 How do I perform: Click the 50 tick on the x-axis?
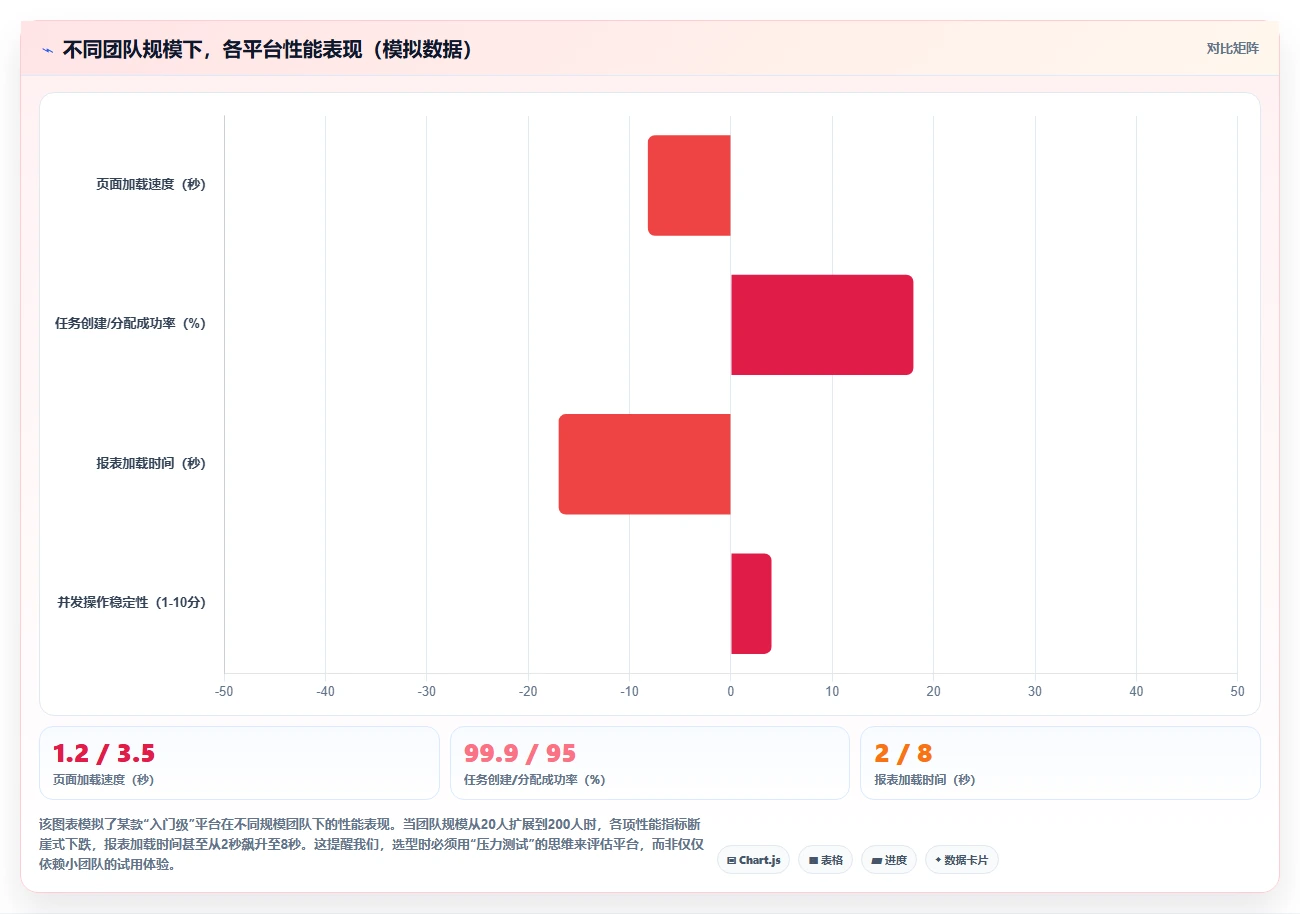pos(1238,691)
